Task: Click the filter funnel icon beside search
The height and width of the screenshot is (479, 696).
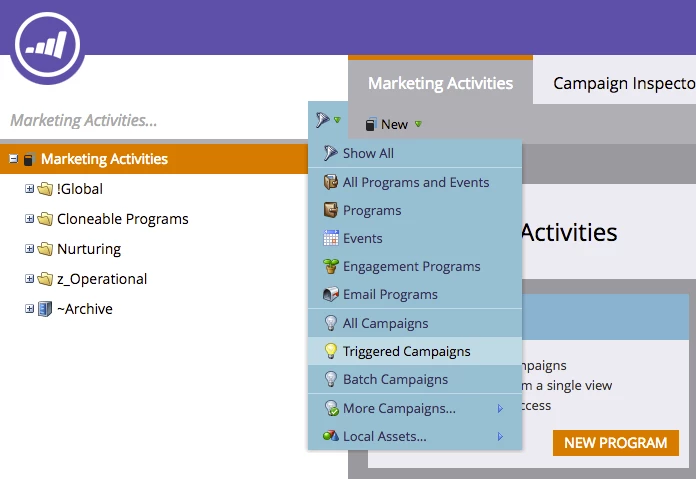Action: 323,119
